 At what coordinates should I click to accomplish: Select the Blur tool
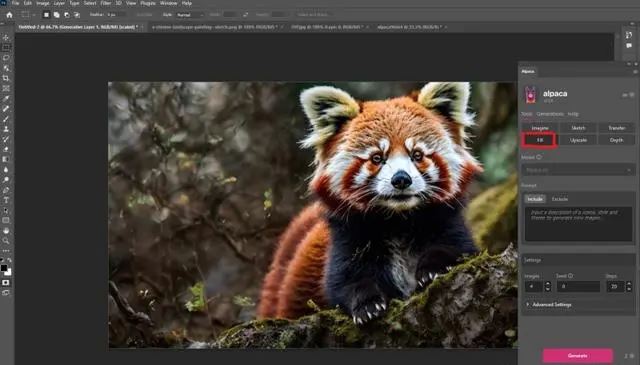pyautogui.click(x=6, y=169)
